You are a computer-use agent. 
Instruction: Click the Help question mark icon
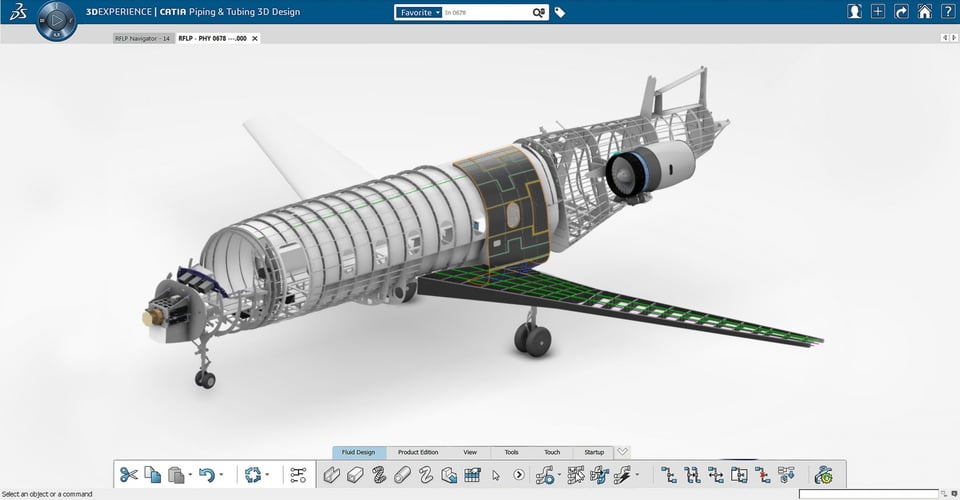[x=948, y=12]
